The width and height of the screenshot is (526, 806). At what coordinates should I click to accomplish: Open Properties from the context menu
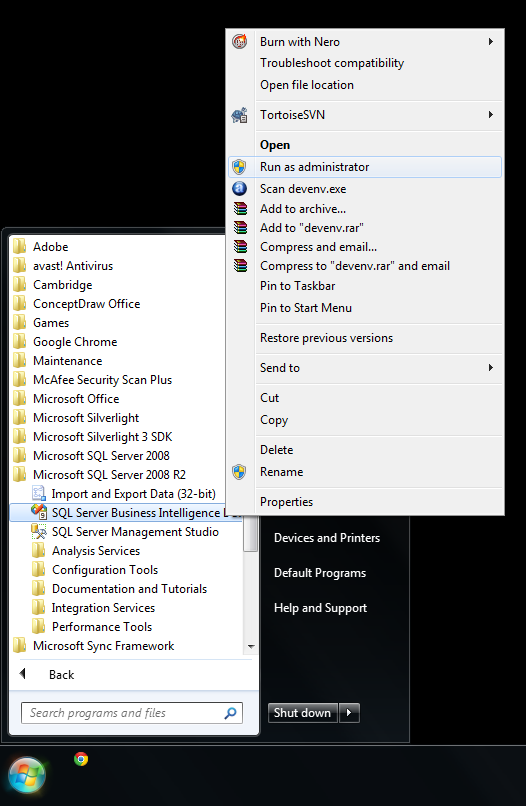tap(286, 502)
